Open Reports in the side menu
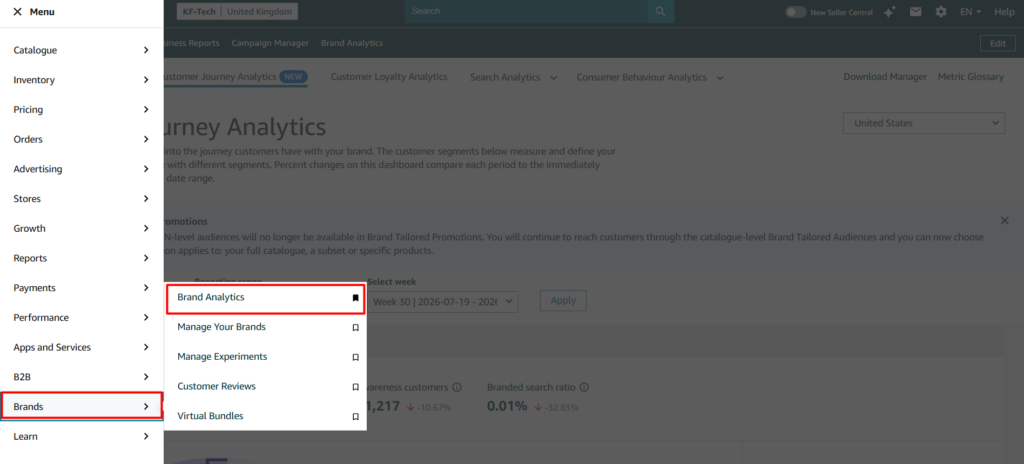The image size is (1024, 464). (x=82, y=258)
